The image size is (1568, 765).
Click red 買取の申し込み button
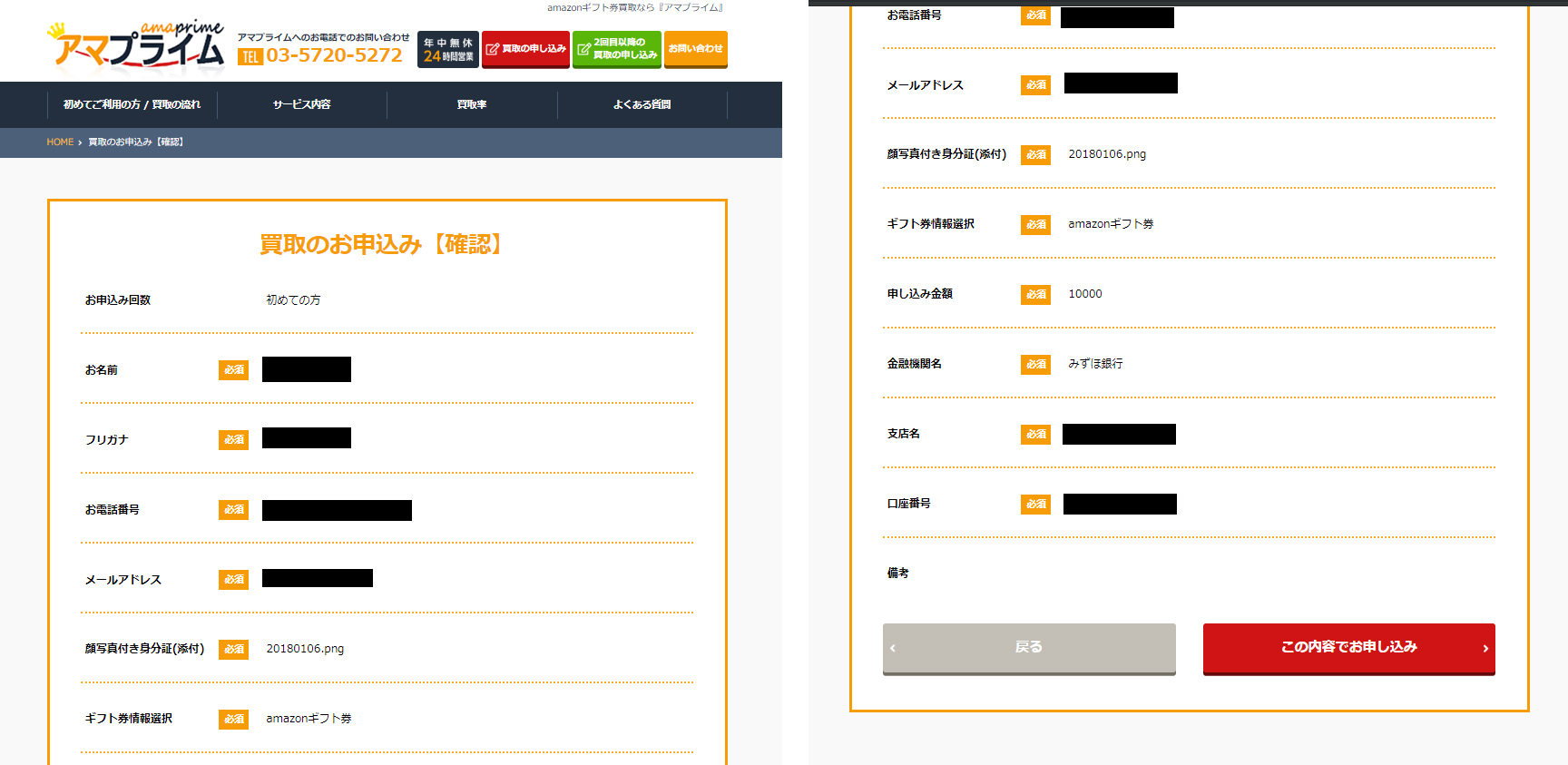pos(525,49)
